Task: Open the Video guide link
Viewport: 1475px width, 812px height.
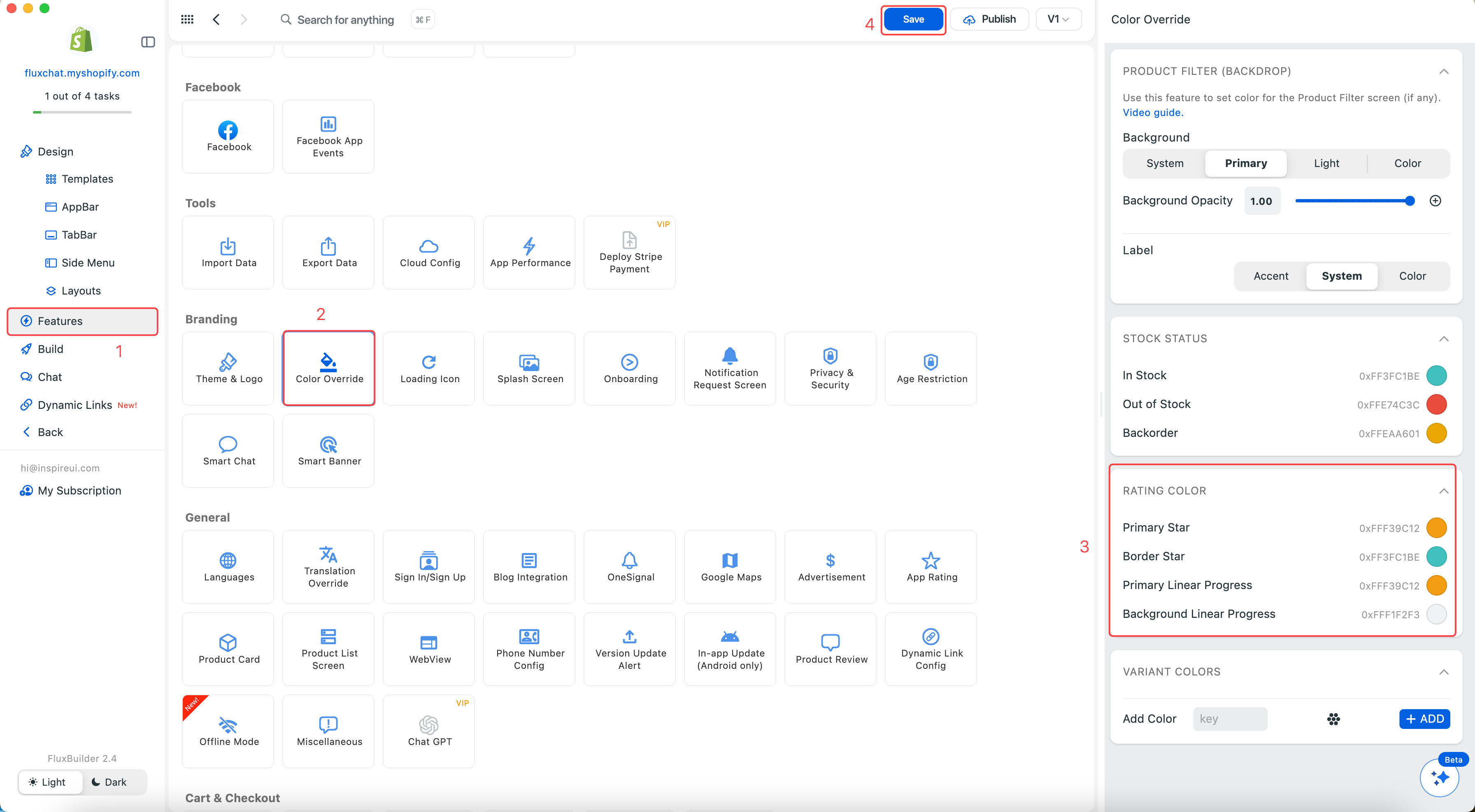Action: (x=1152, y=113)
